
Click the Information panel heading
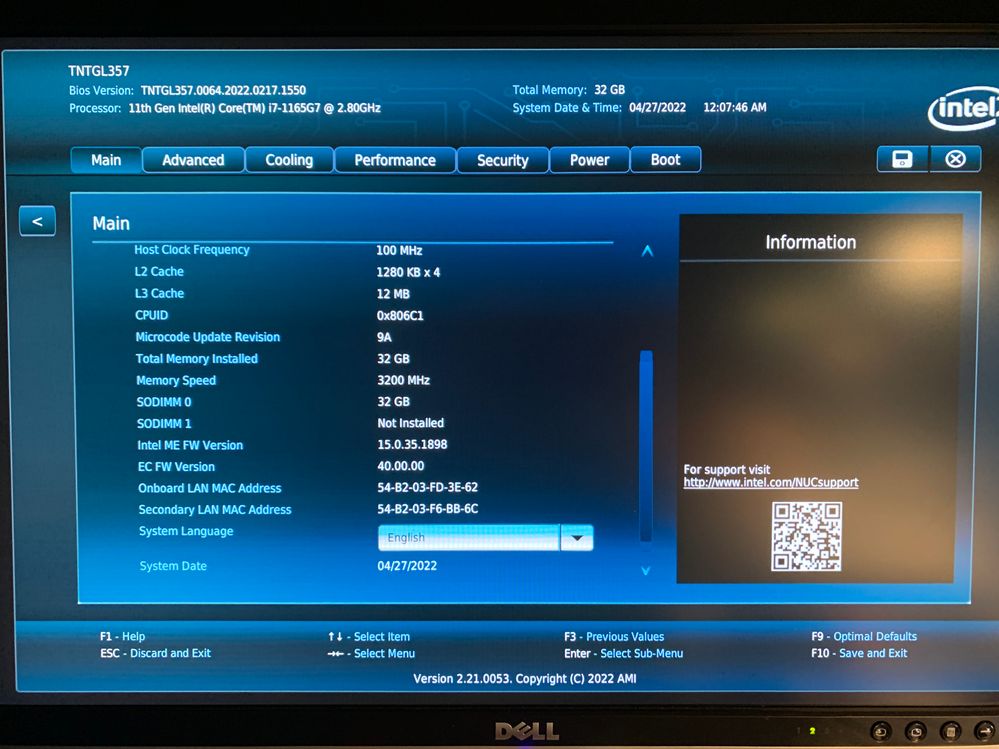point(810,242)
